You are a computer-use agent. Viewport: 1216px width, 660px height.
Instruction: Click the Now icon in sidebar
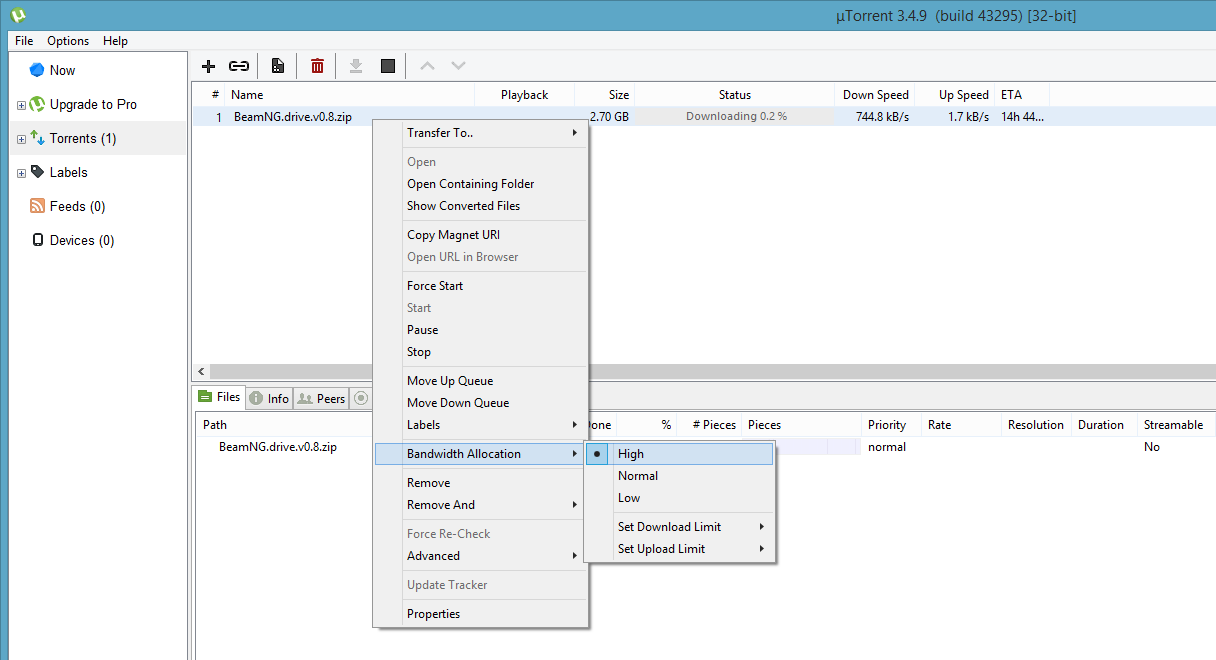tap(37, 70)
